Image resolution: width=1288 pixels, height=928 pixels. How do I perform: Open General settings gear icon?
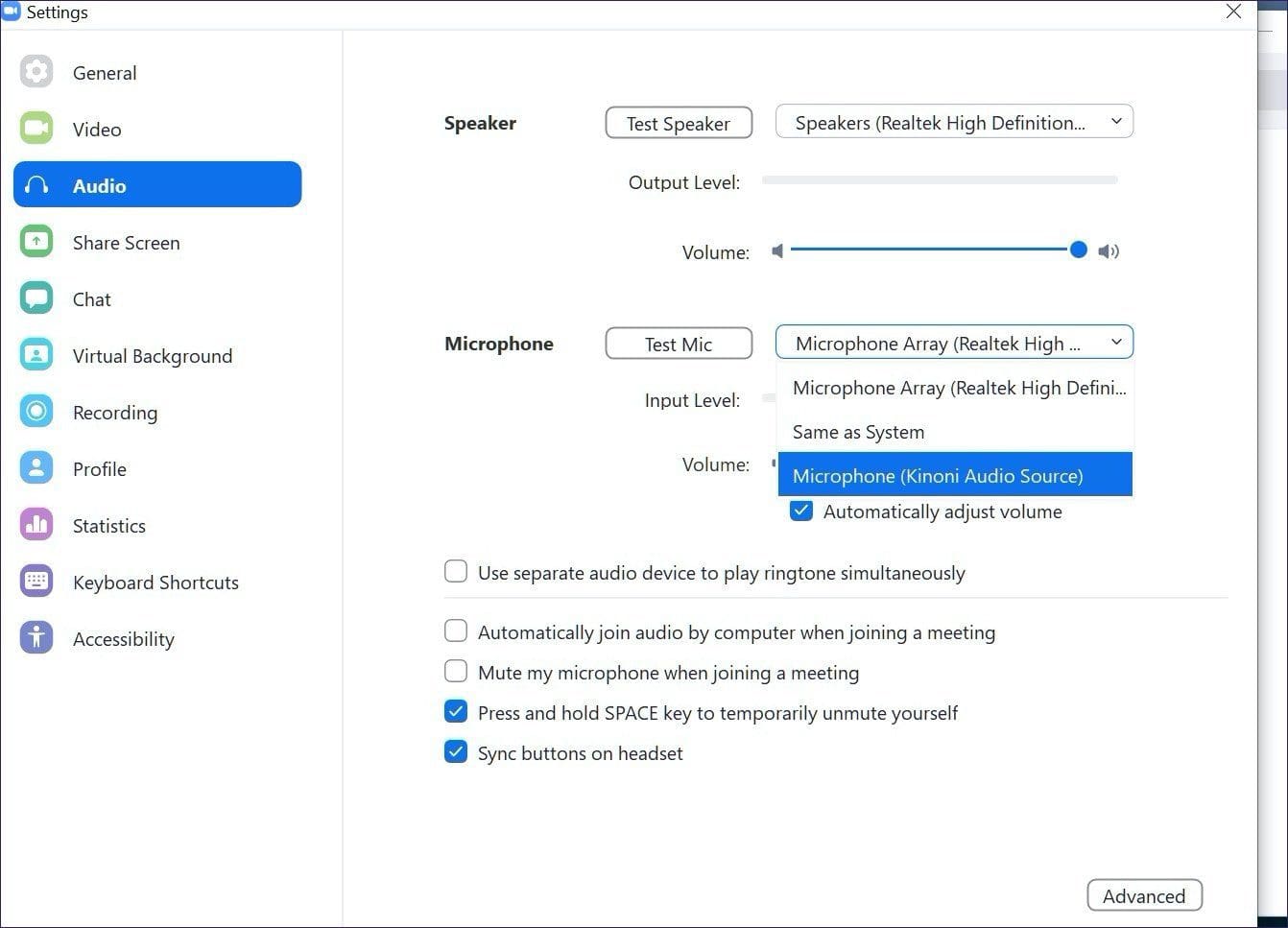tap(36, 72)
